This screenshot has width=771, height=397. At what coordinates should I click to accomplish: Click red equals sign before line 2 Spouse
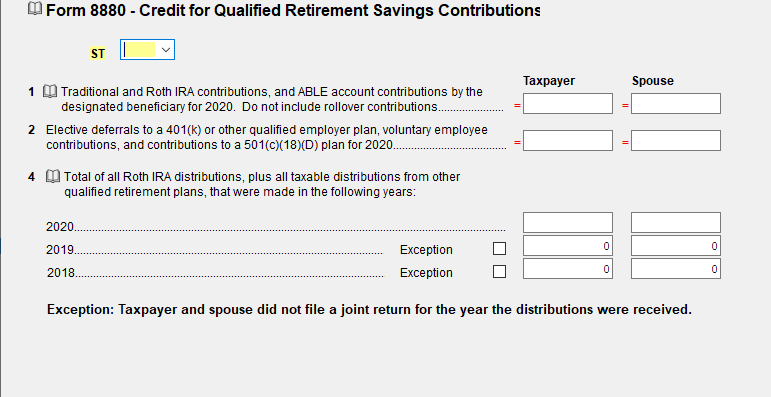(625, 143)
